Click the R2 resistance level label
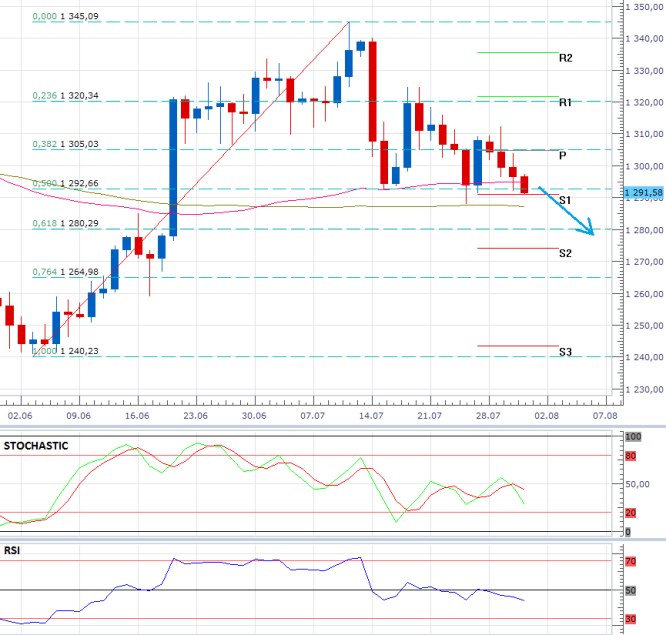Screen dimensions: 666x635 (565, 58)
